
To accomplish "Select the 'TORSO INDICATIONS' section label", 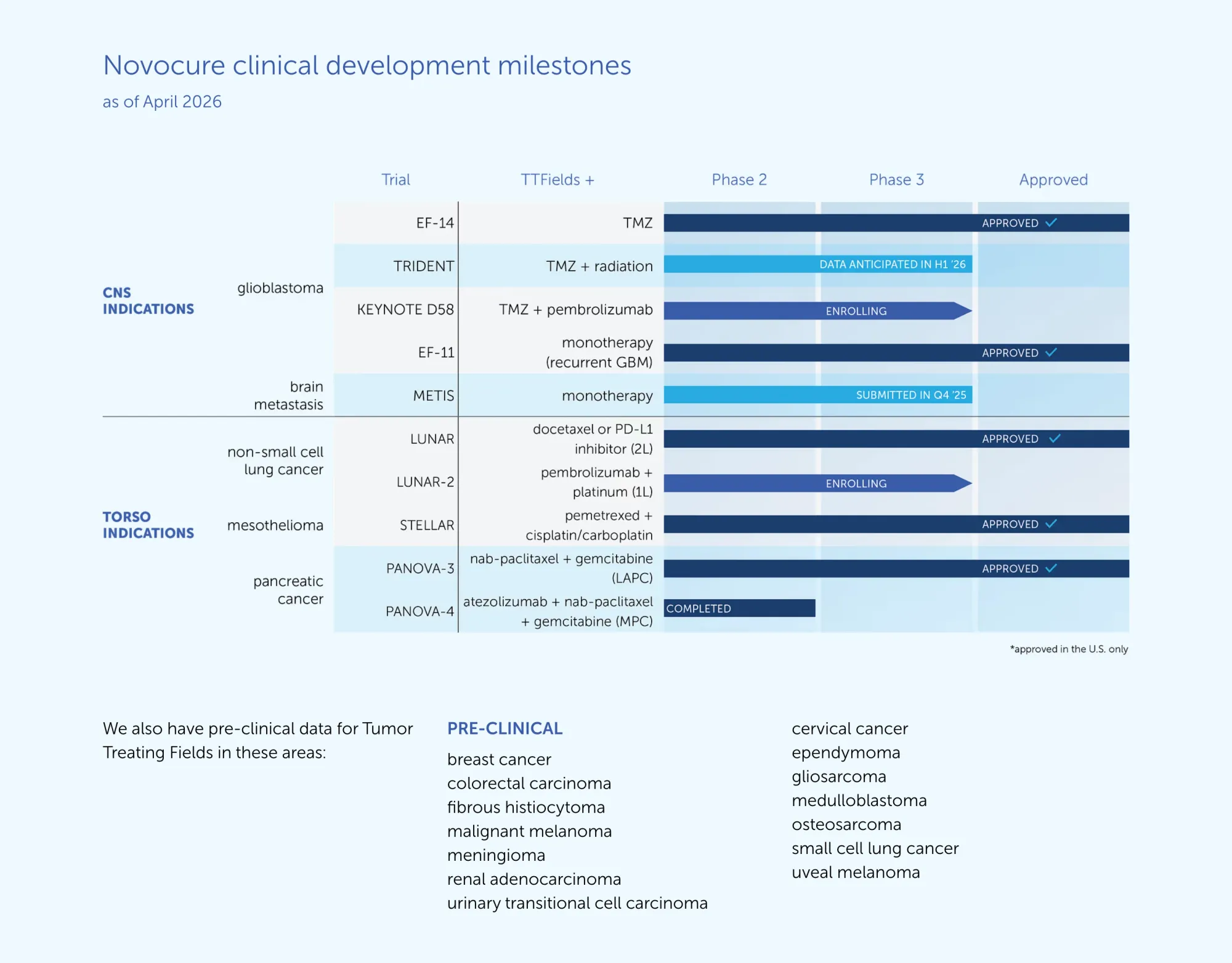I will 148,525.
